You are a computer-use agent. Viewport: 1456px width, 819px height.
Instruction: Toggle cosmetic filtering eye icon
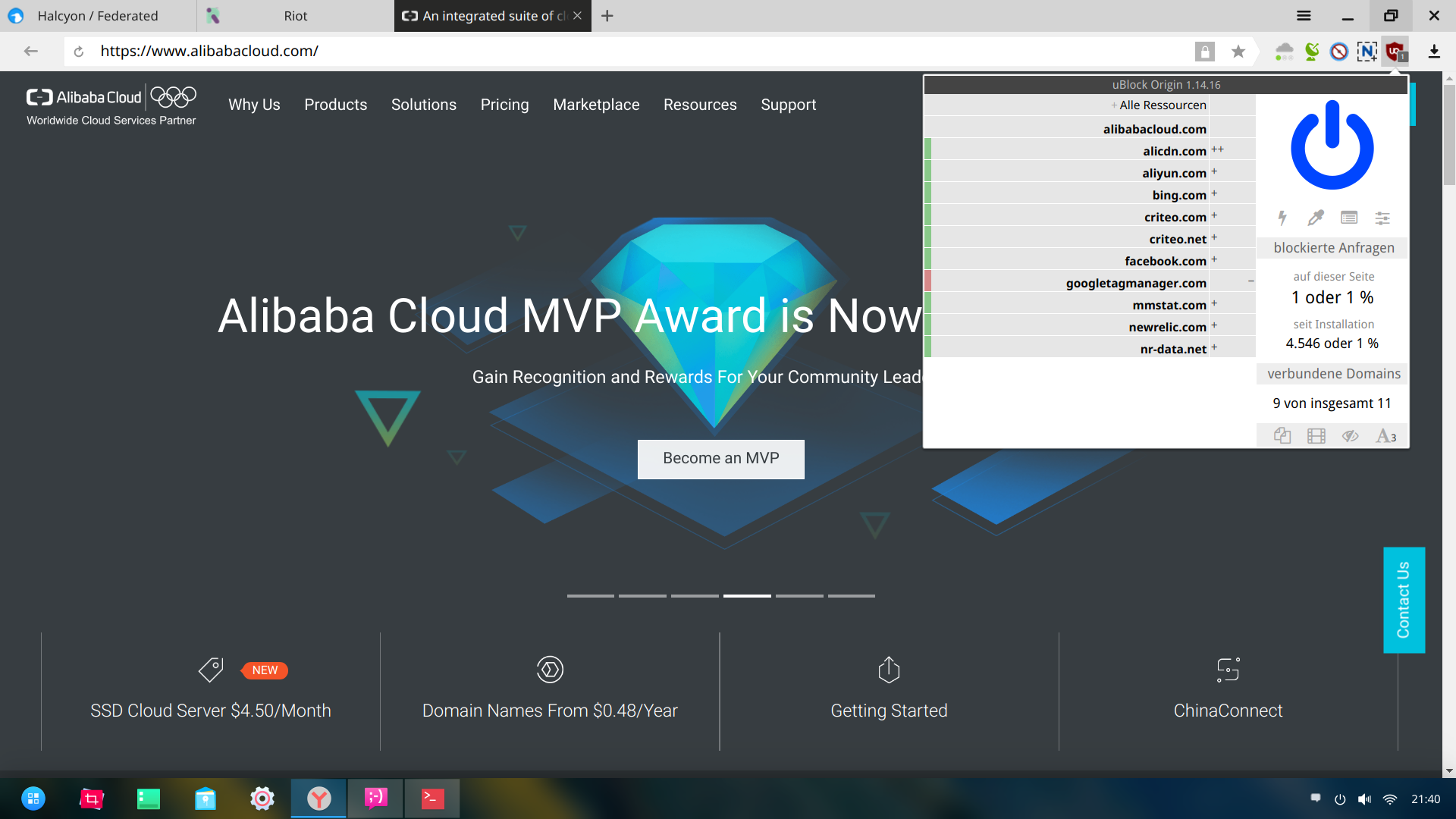(1350, 436)
